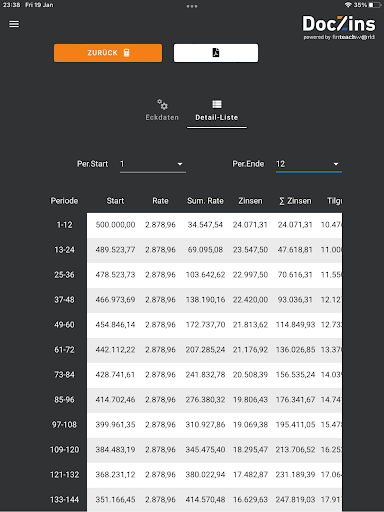
Task: Click the Zinsen column header
Action: click(250, 201)
